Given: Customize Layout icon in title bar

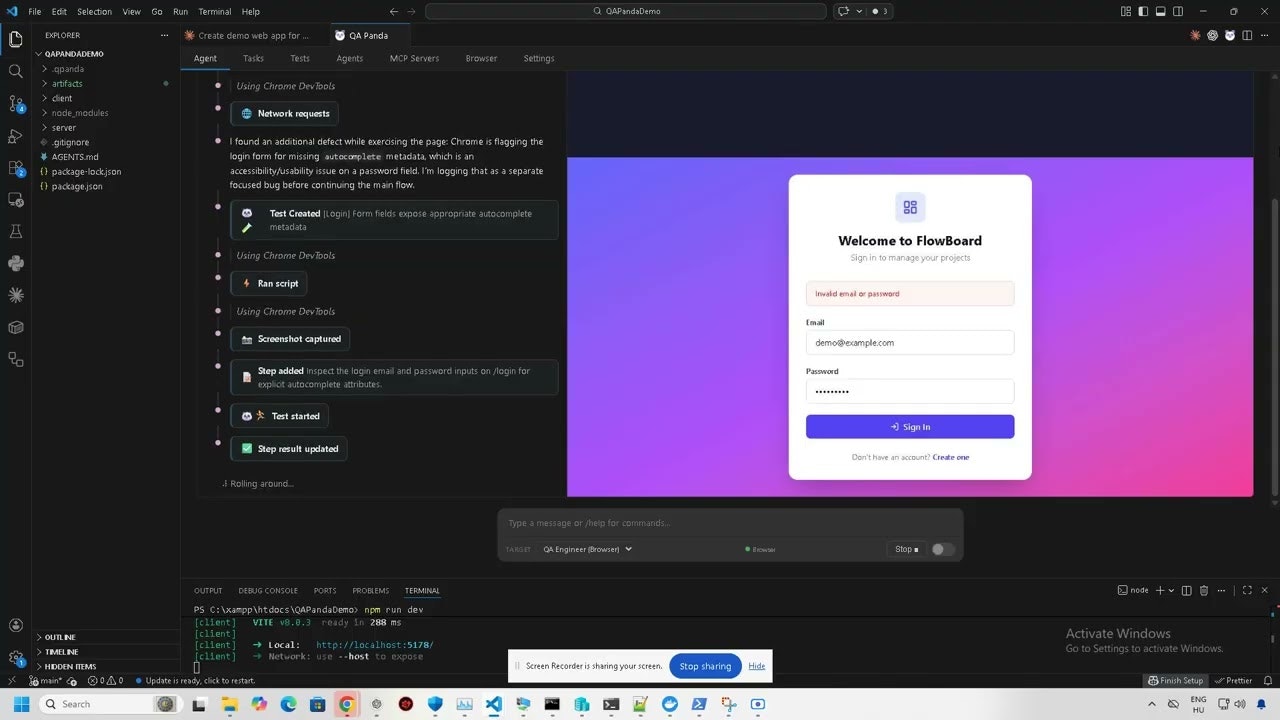Looking at the screenshot, I should tap(1127, 11).
